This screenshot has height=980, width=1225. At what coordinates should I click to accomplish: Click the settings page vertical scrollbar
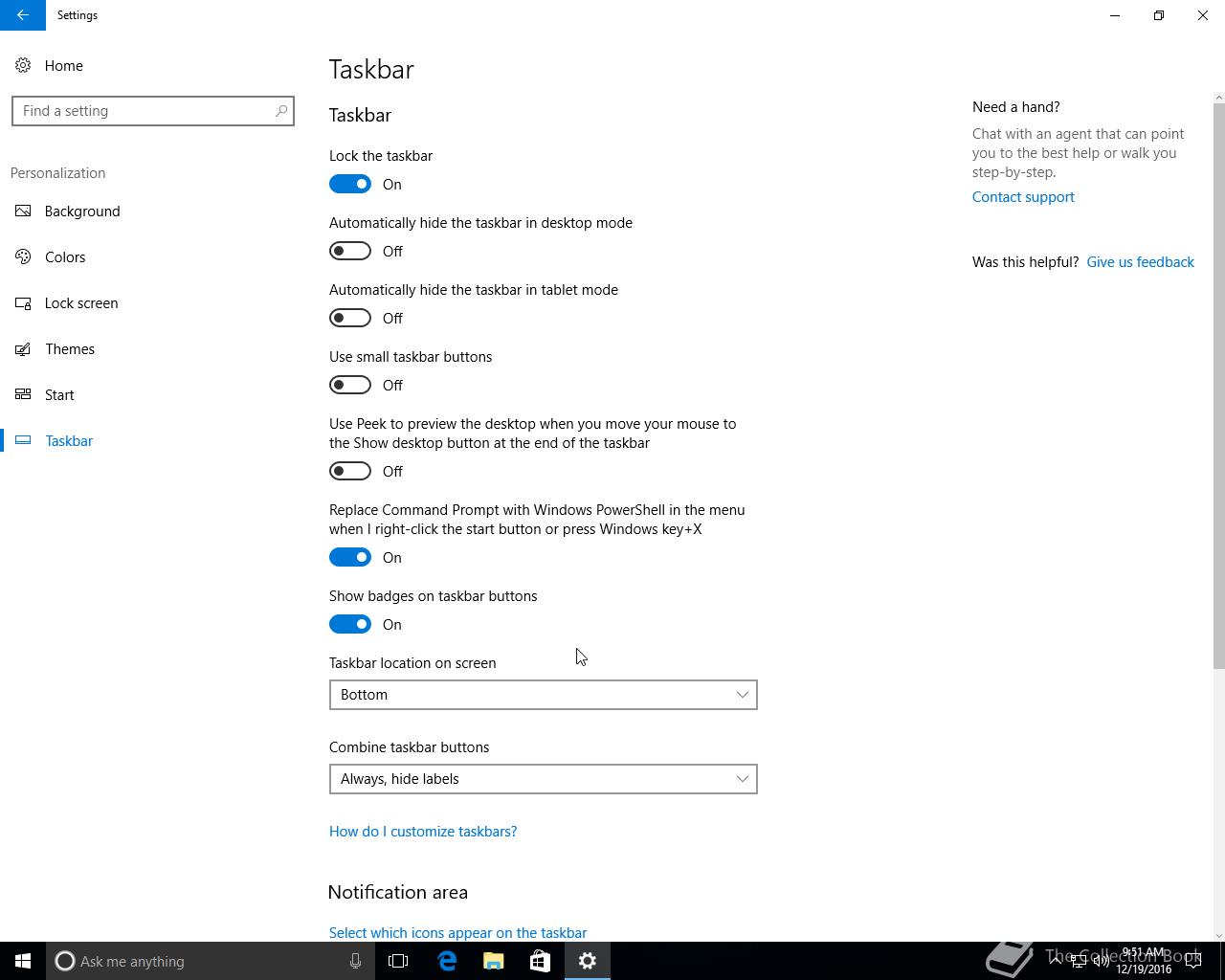[1218, 387]
